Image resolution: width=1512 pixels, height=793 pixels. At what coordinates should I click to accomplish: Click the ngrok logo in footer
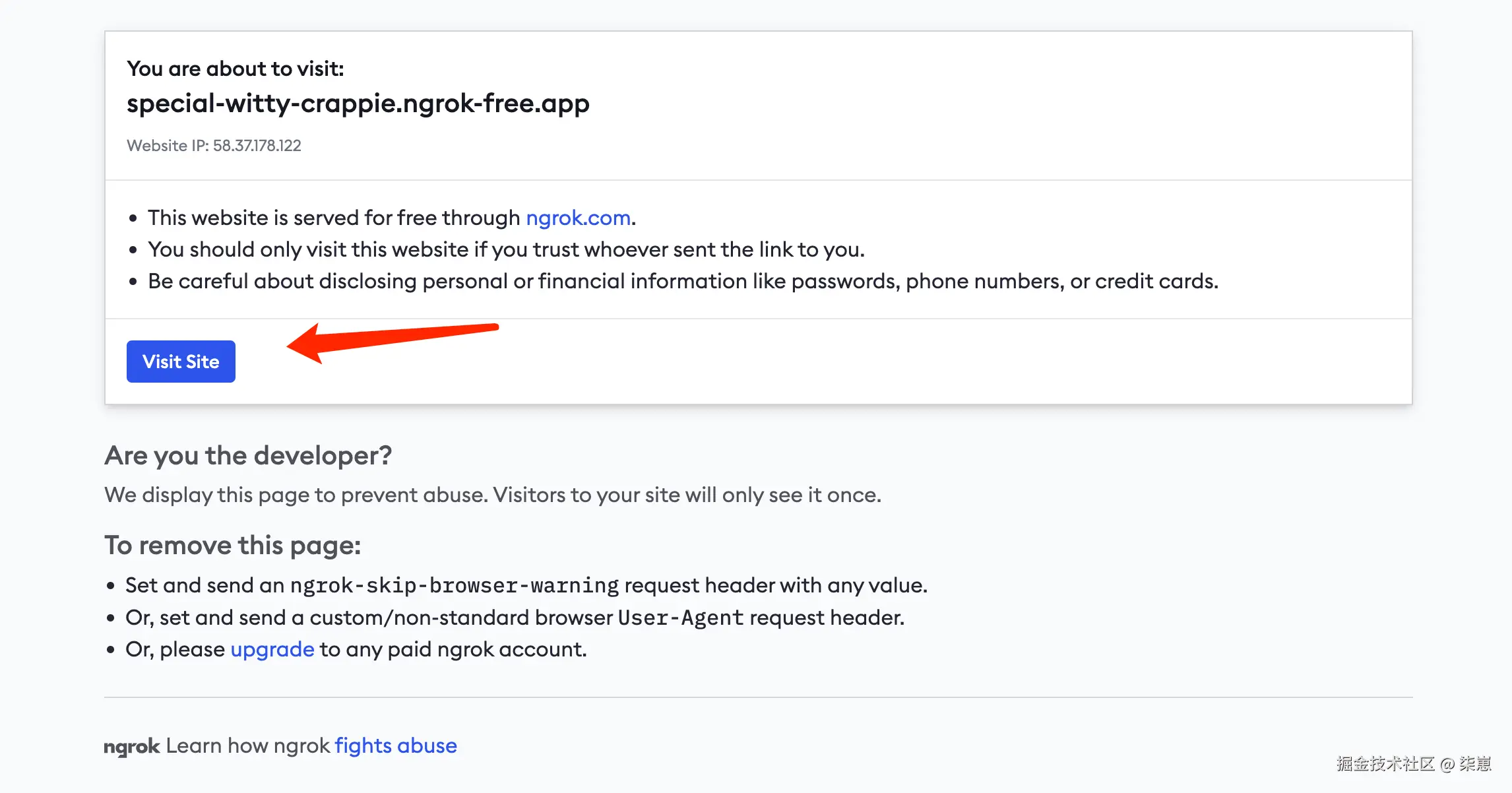pyautogui.click(x=131, y=746)
